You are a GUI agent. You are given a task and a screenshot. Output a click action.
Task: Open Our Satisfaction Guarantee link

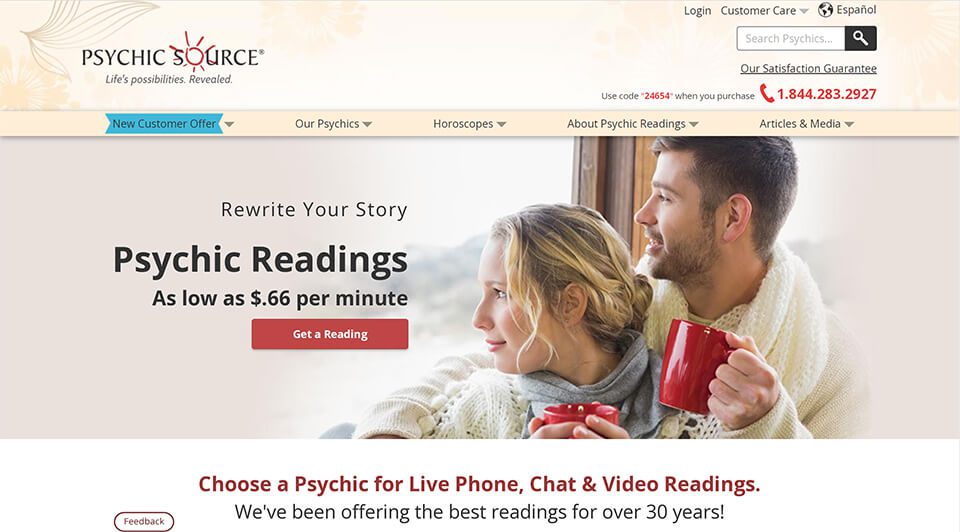(x=808, y=69)
